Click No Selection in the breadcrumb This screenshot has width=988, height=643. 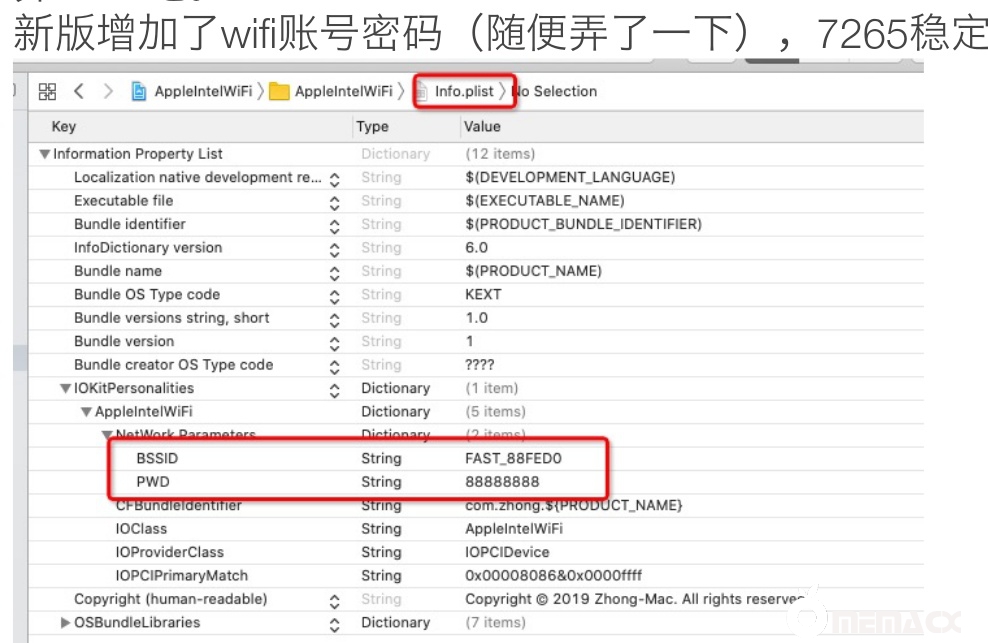555,91
